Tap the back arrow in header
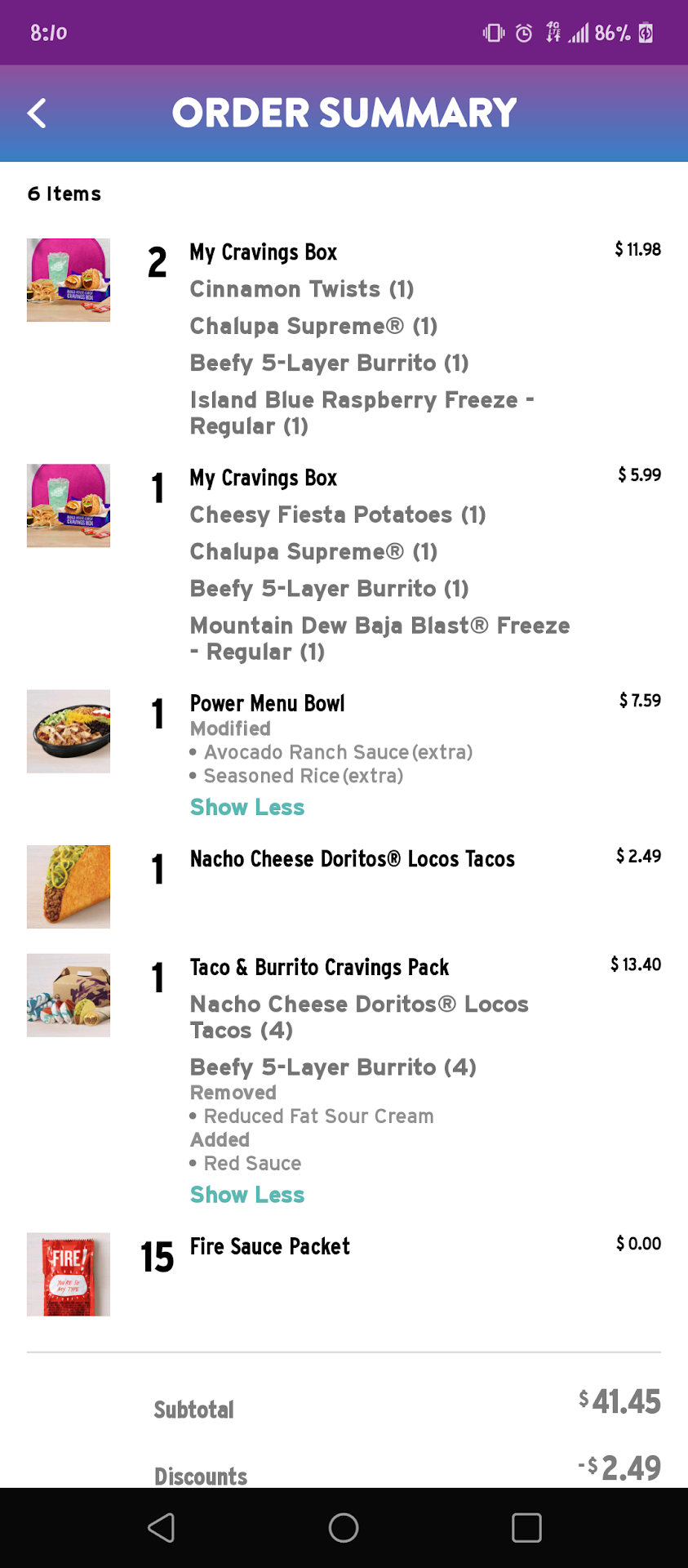Screen dimensions: 688x1568 37,114
